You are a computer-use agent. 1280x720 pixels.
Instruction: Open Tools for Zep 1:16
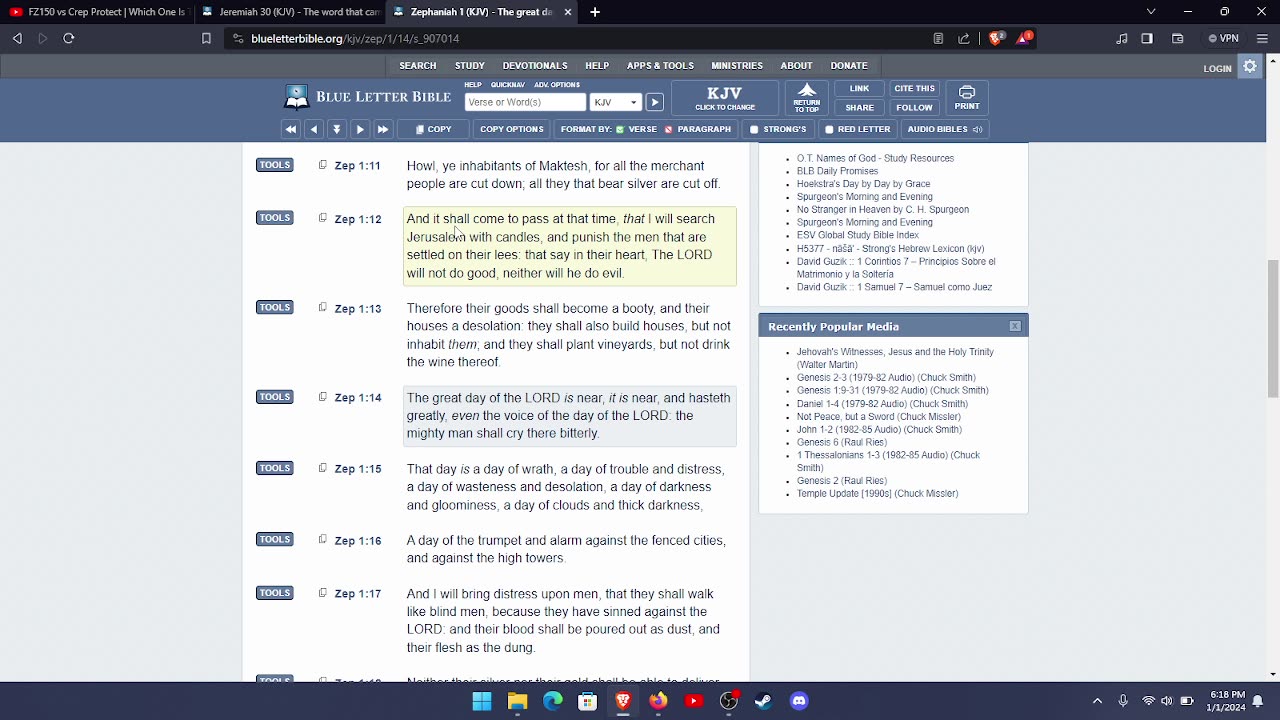pos(274,540)
